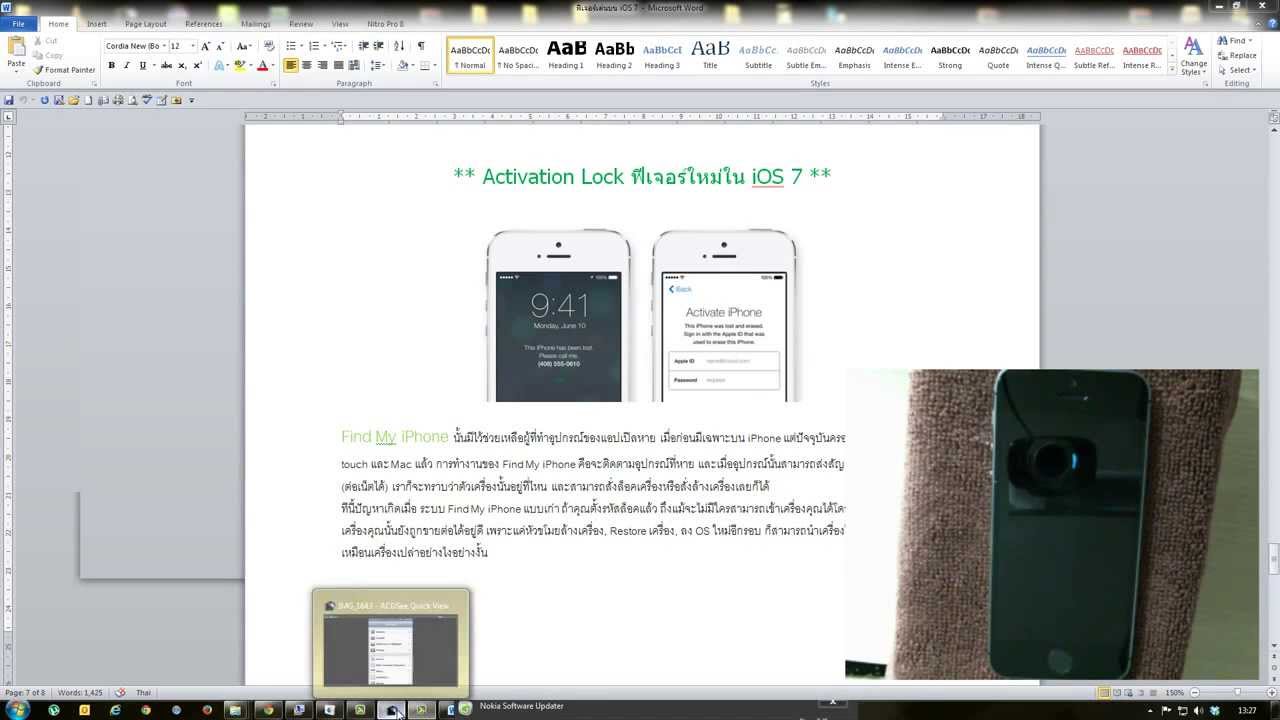Screen dimensions: 1280x720
Task: Open the Select dropdown in Editing
Action: 1237,70
